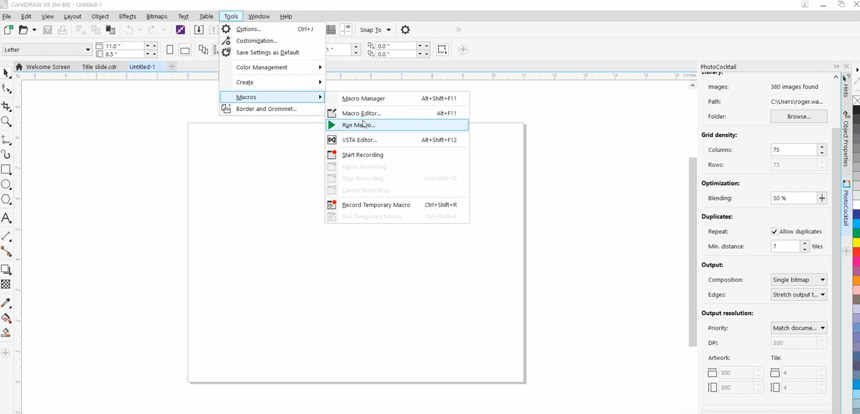Image resolution: width=860 pixels, height=414 pixels.
Task: Choose Start Recording menu item
Action: [397, 155]
